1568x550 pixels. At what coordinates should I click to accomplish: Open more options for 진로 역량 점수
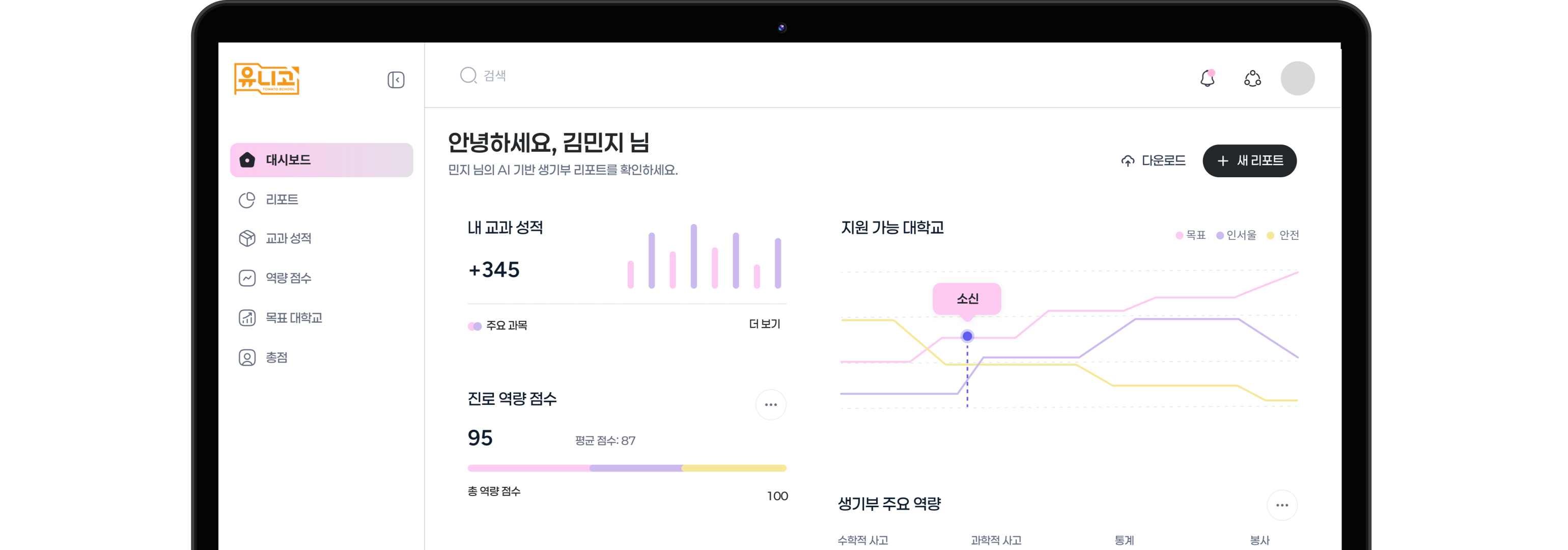(771, 405)
